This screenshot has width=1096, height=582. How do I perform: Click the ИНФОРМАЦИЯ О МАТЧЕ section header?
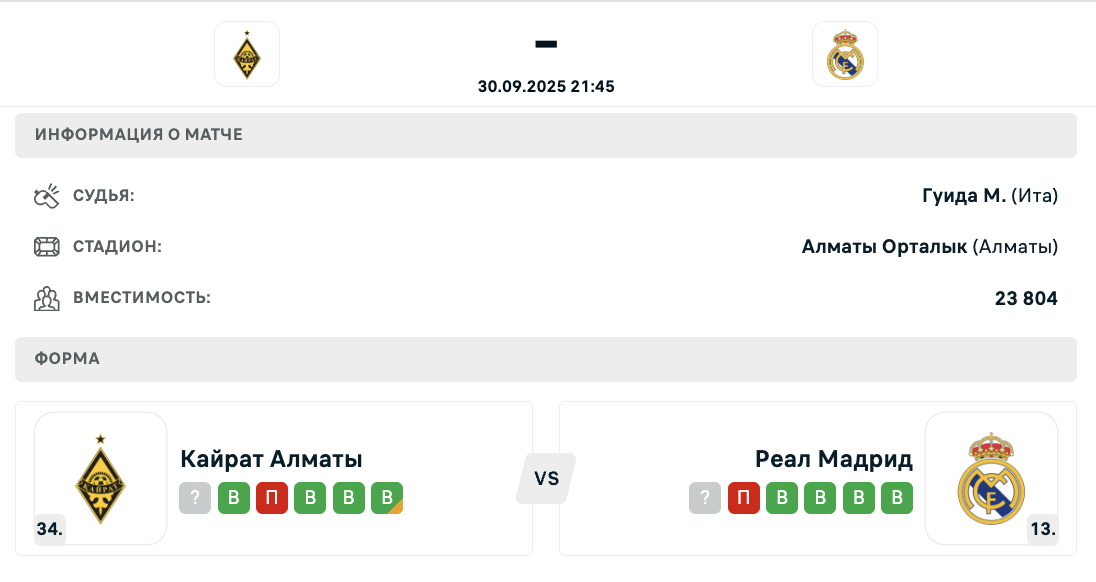click(x=546, y=135)
